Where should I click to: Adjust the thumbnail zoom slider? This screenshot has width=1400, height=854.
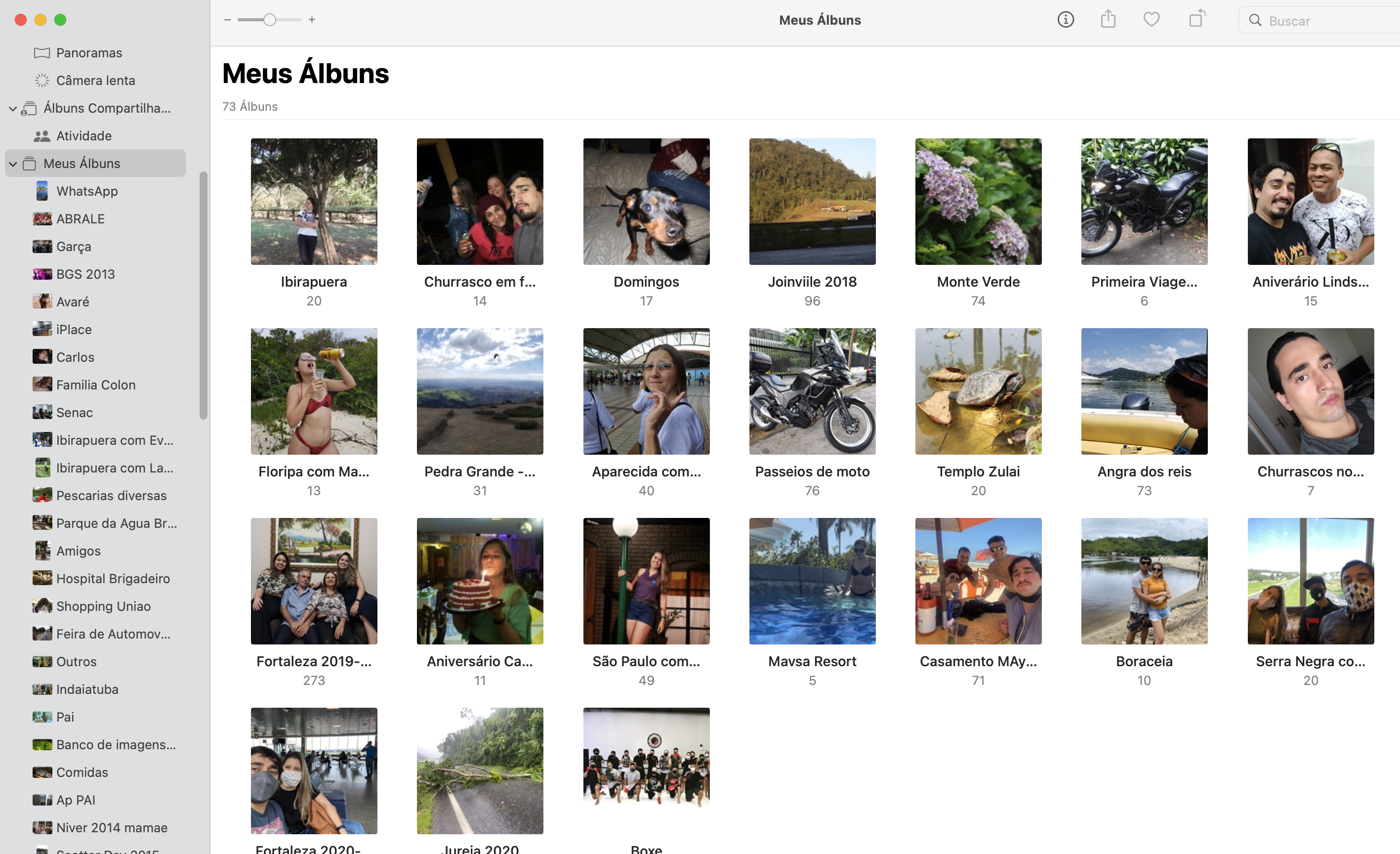pos(270,20)
